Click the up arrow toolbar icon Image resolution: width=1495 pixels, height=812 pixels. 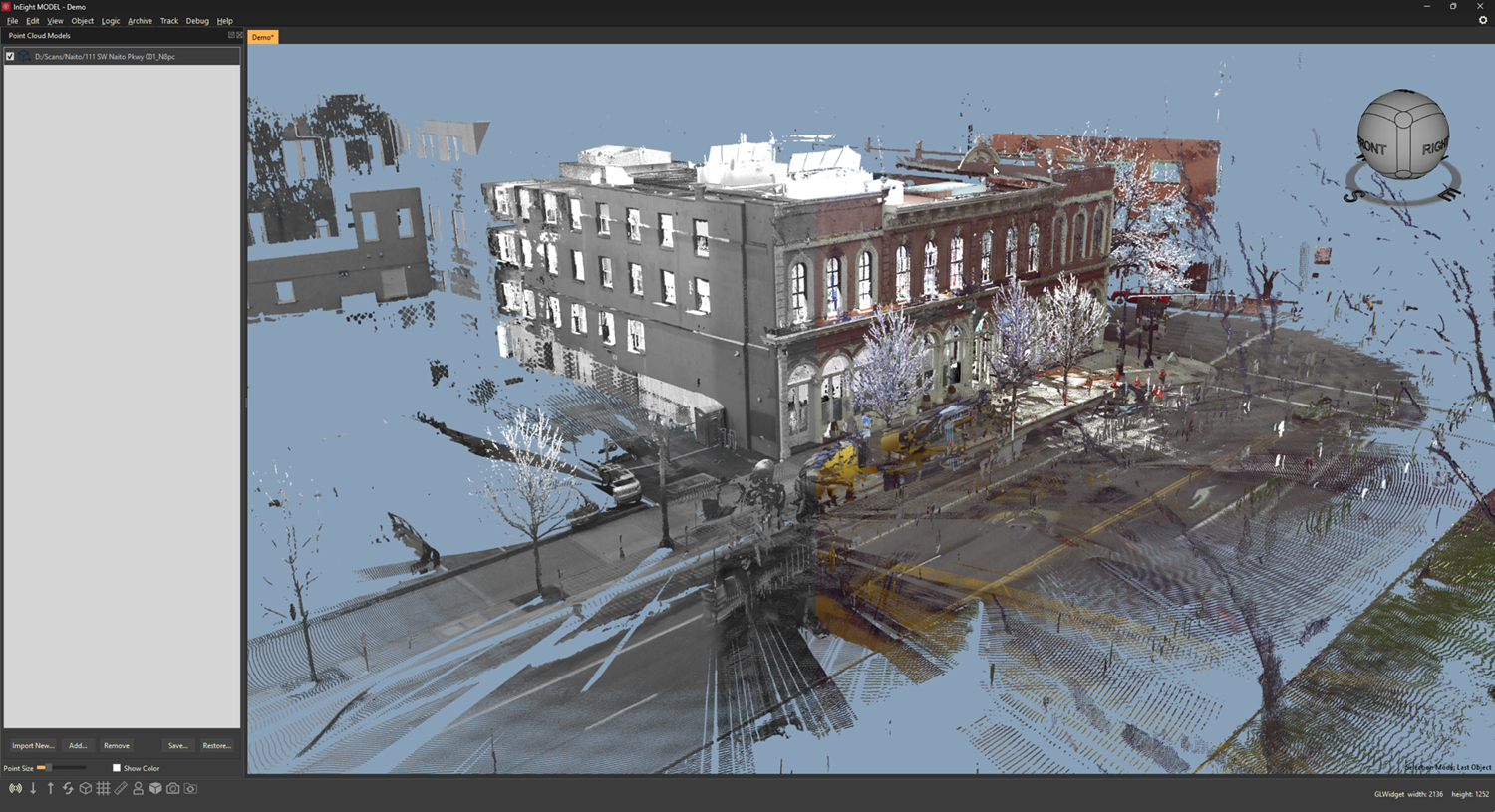pos(51,788)
